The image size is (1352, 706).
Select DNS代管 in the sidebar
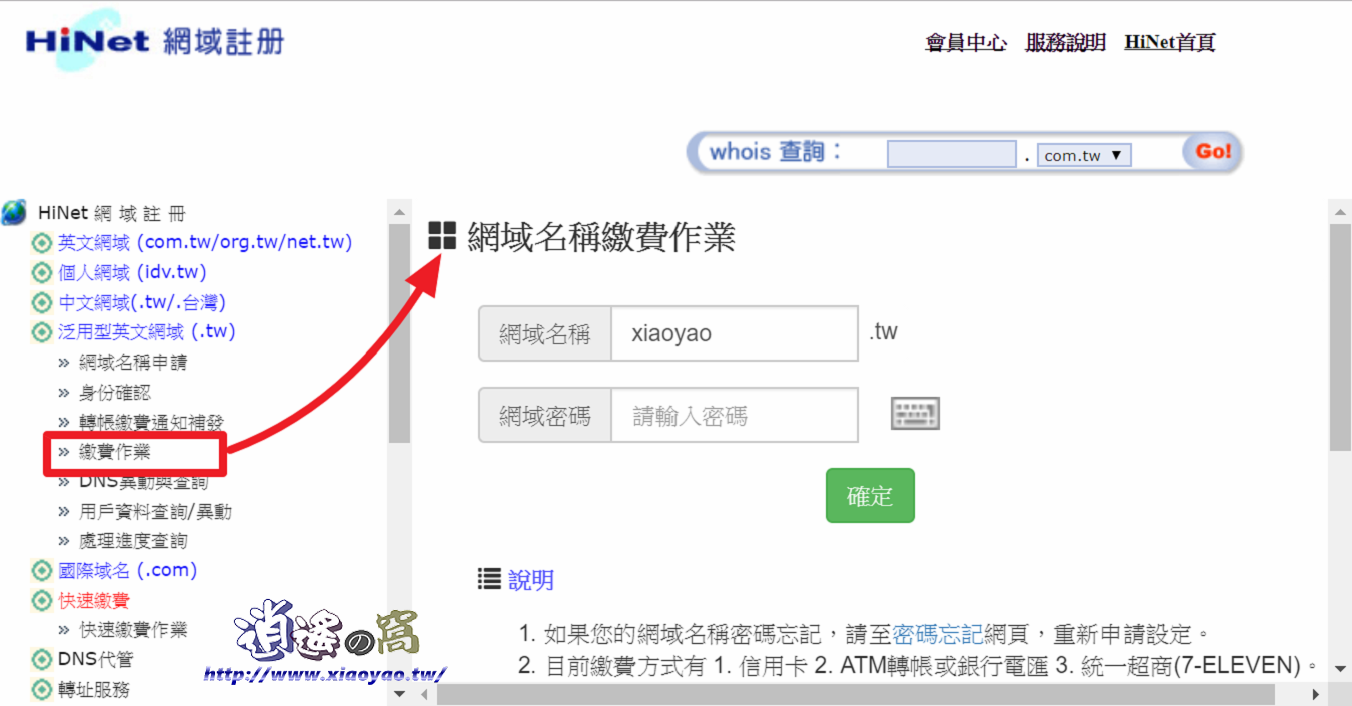95,660
